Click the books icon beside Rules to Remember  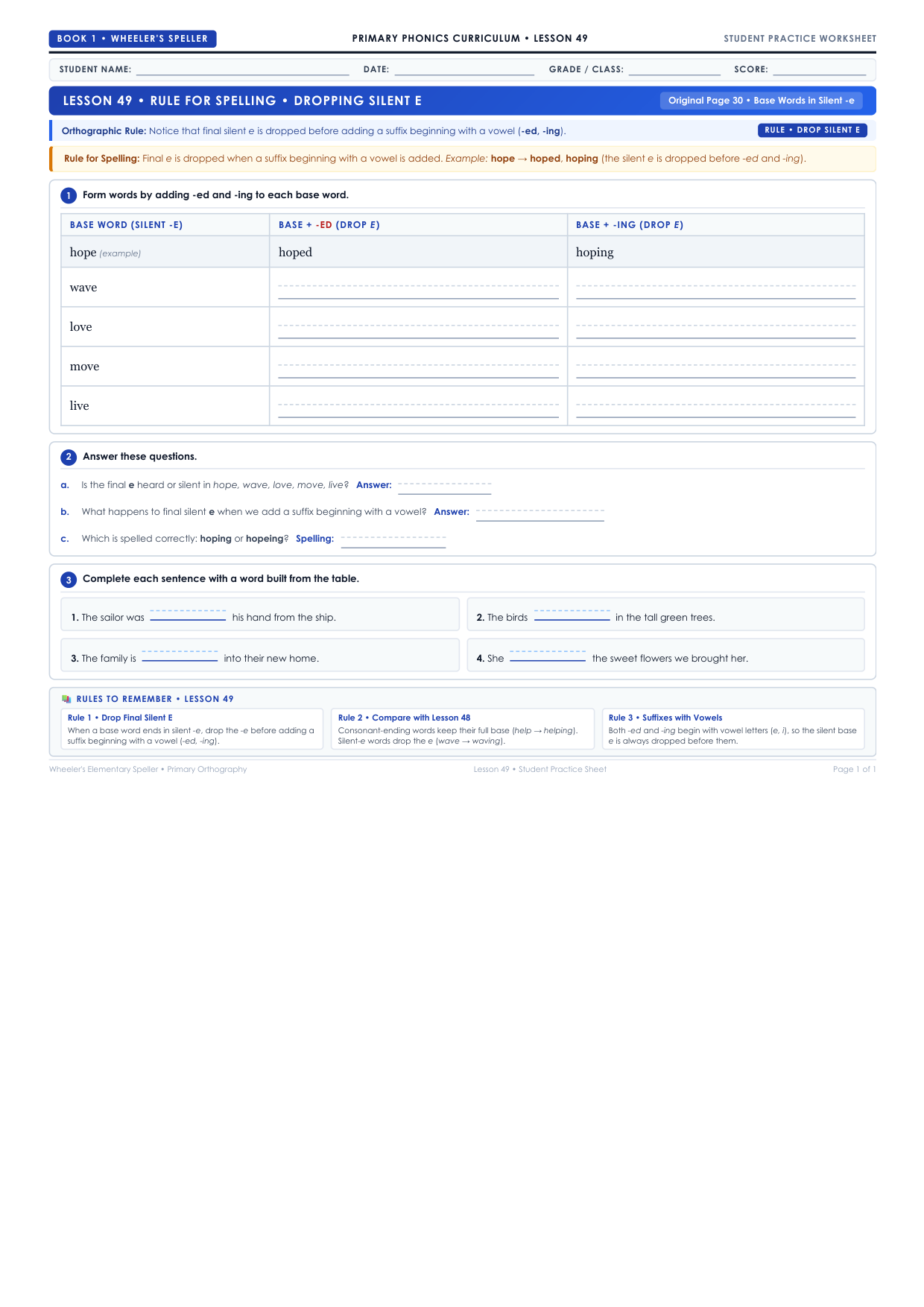[66, 699]
